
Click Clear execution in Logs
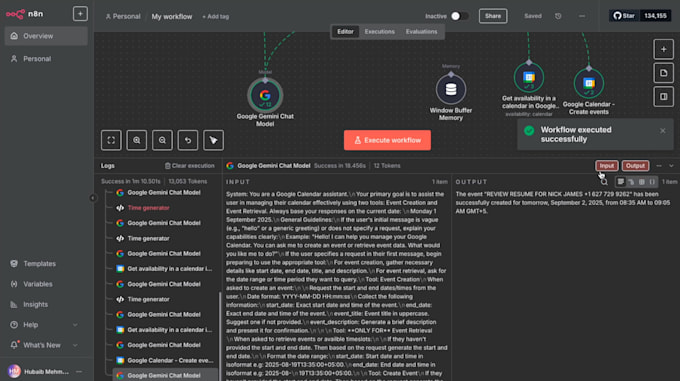pos(190,166)
